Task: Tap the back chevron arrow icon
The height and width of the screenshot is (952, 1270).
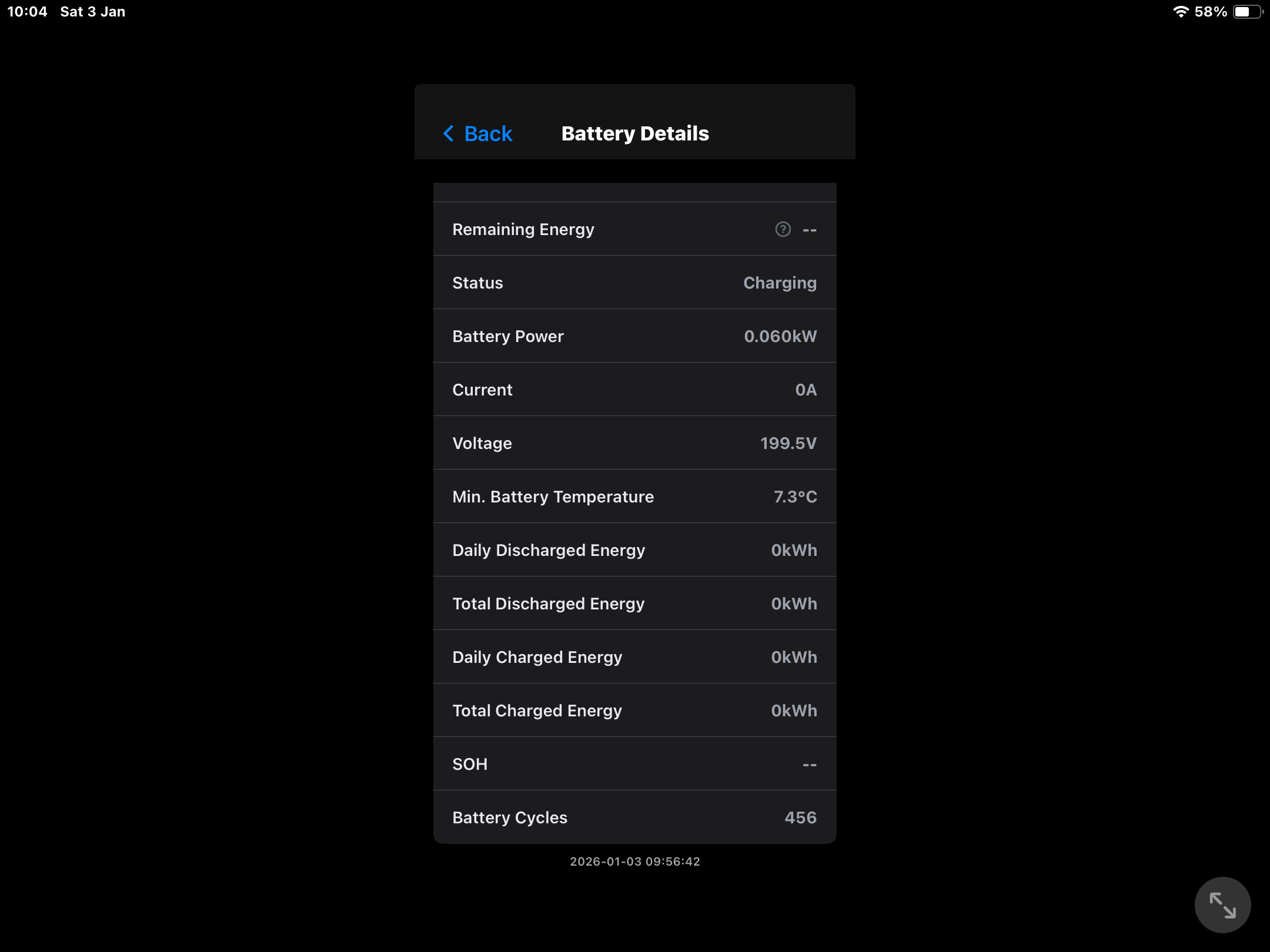Action: (449, 133)
